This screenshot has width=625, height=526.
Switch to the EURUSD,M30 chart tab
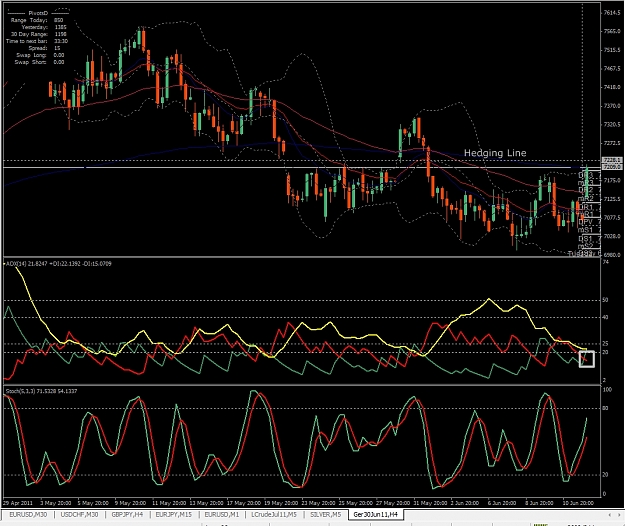[x=28, y=514]
